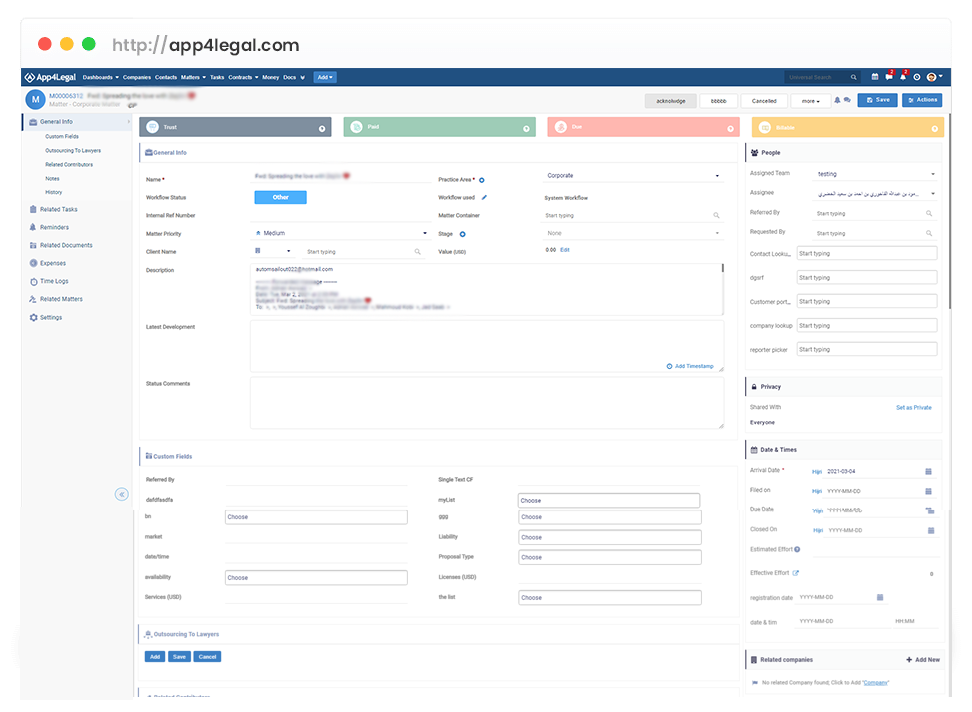972x712 pixels.
Task: Open the Dashboards menu
Action: pos(100,77)
